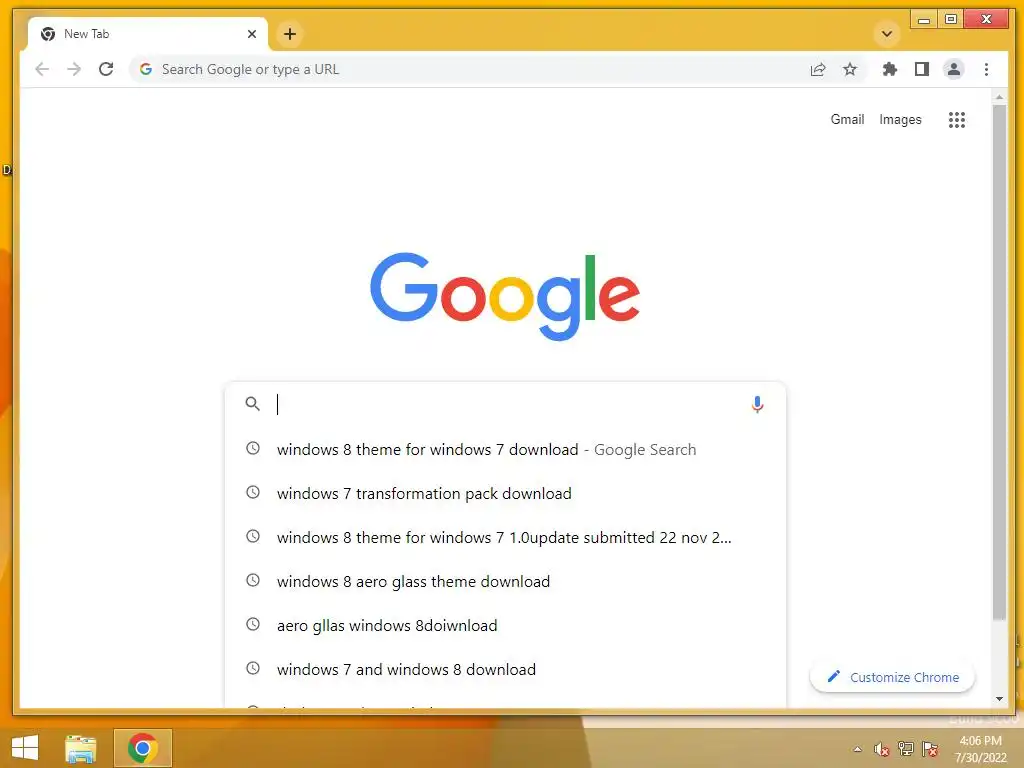Viewport: 1024px width, 768px height.
Task: Toggle the Chrome side panel icon
Action: click(x=921, y=69)
